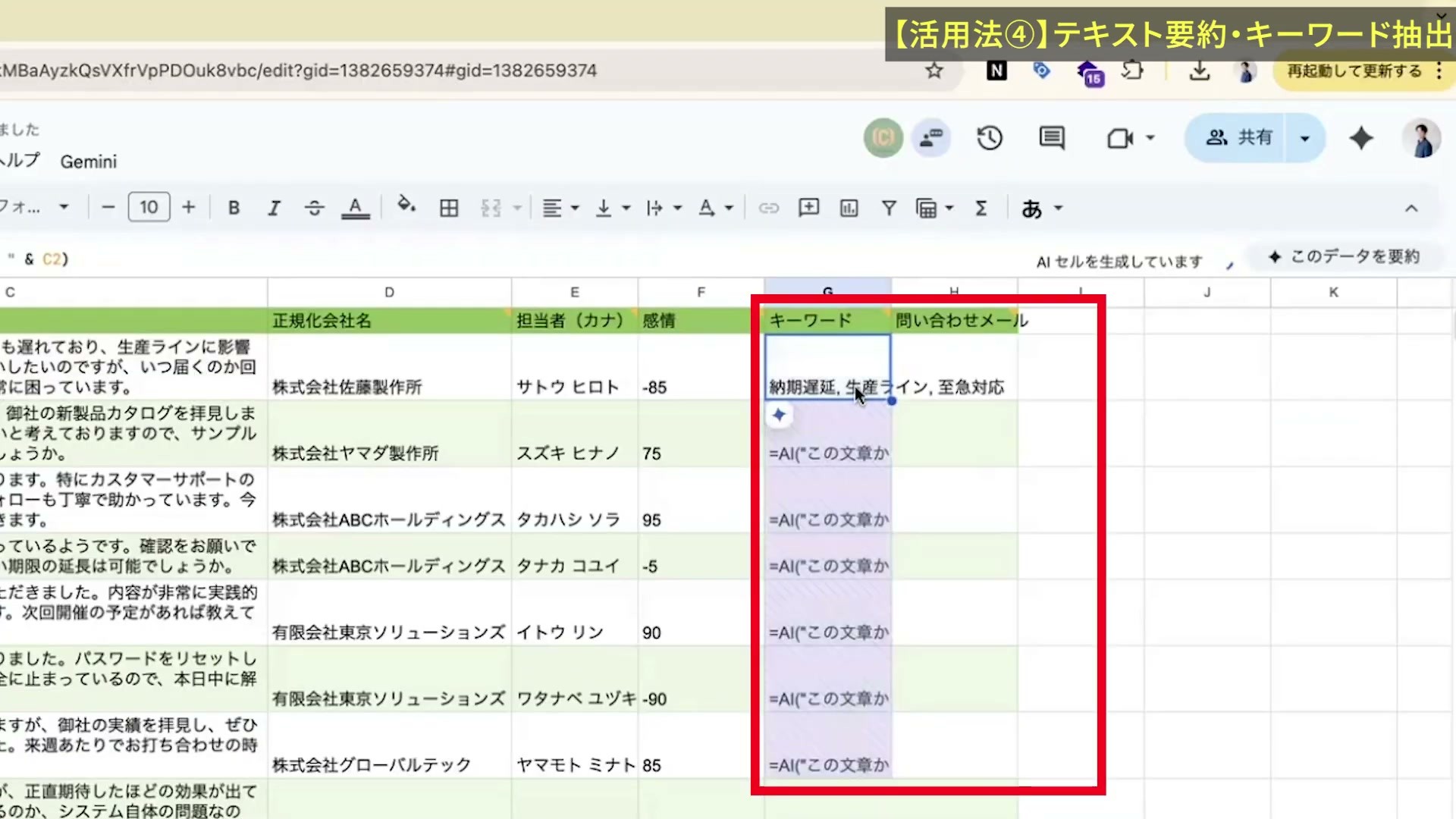The width and height of the screenshot is (1456, 819).
Task: Click the 問い合わせメール header cell
Action: click(955, 320)
